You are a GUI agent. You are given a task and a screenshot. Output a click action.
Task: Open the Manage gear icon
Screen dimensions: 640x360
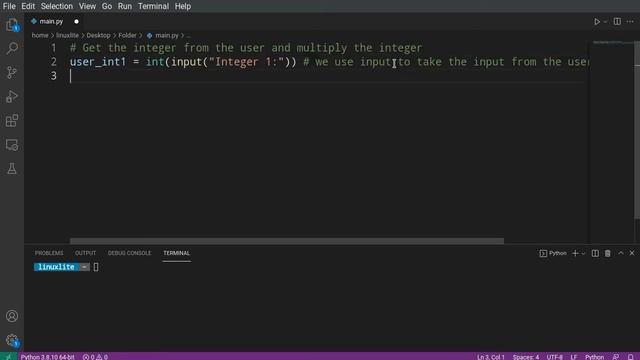pos(12,340)
